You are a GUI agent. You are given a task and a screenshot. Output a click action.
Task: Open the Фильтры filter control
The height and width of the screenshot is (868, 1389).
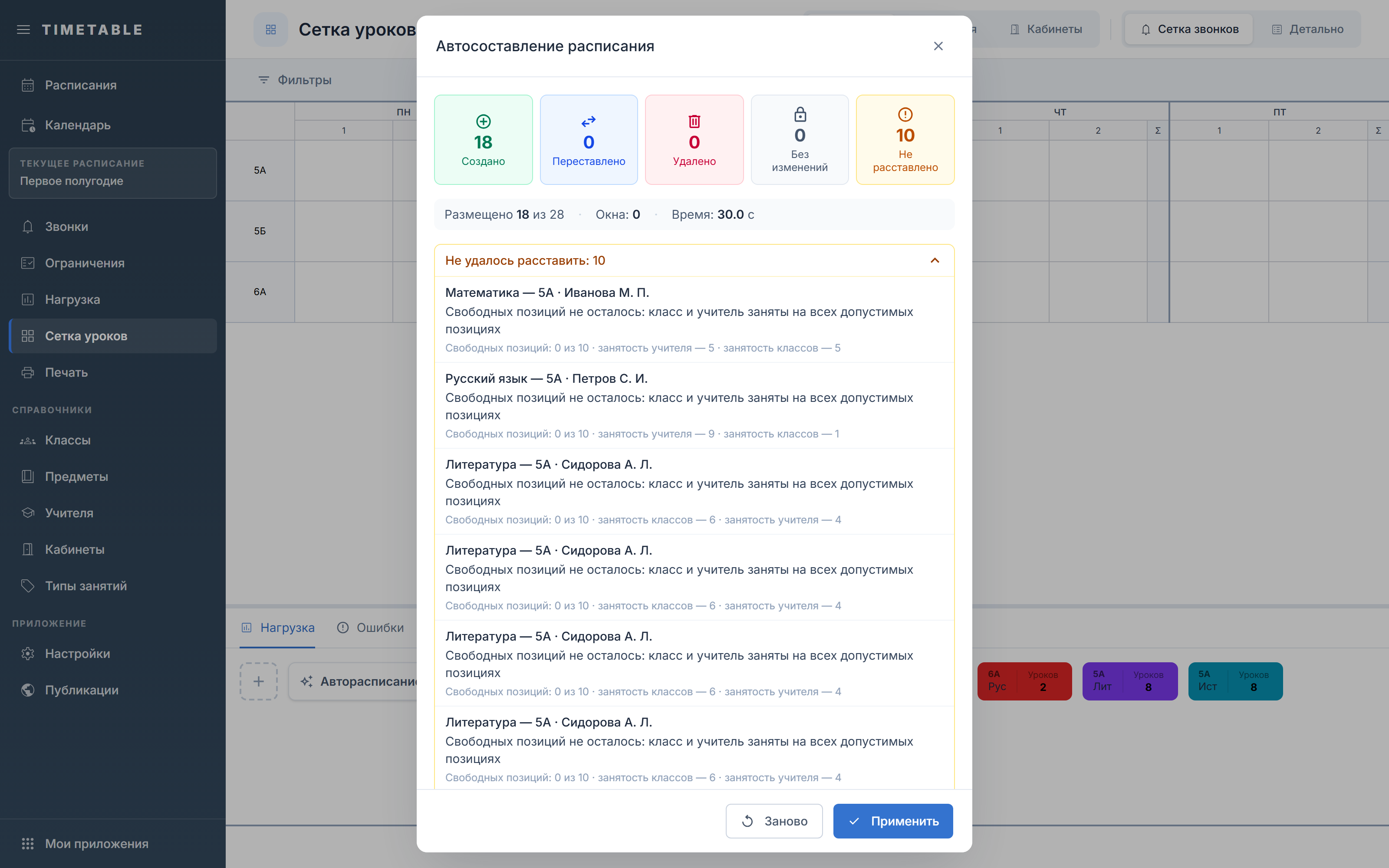[296, 80]
